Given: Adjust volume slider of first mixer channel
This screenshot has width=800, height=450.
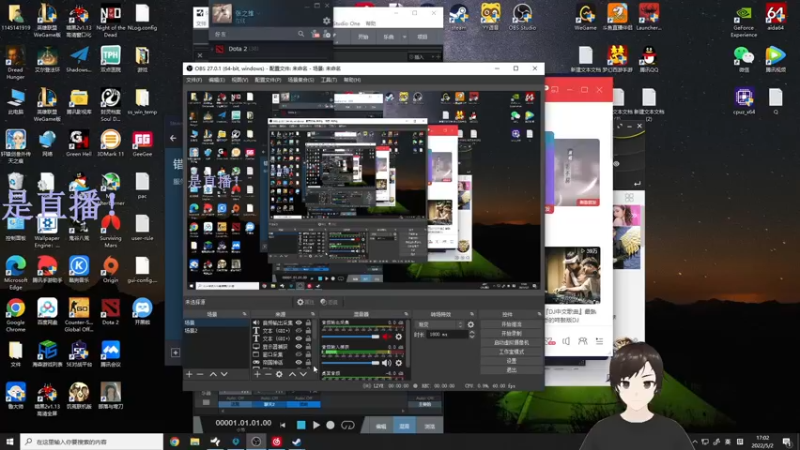Looking at the screenshot, I should (351, 337).
